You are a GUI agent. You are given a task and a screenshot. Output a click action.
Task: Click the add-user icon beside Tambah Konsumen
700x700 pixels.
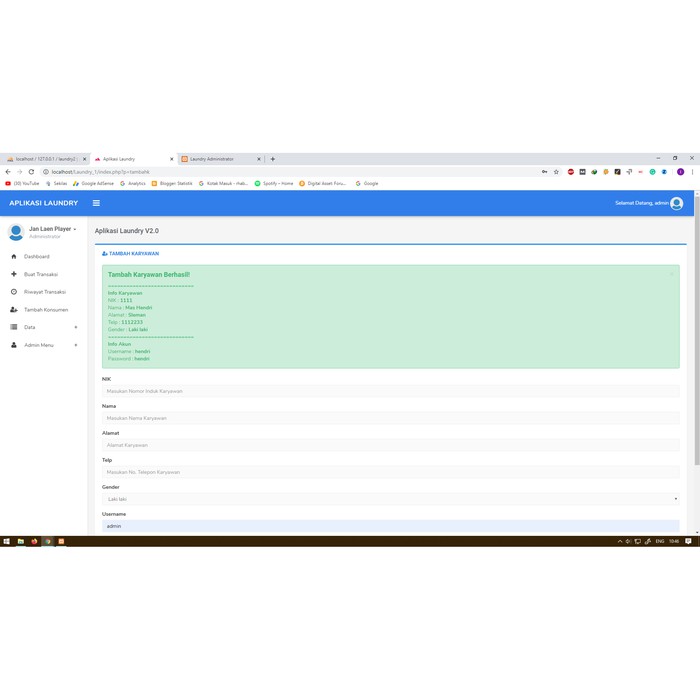pos(14,309)
